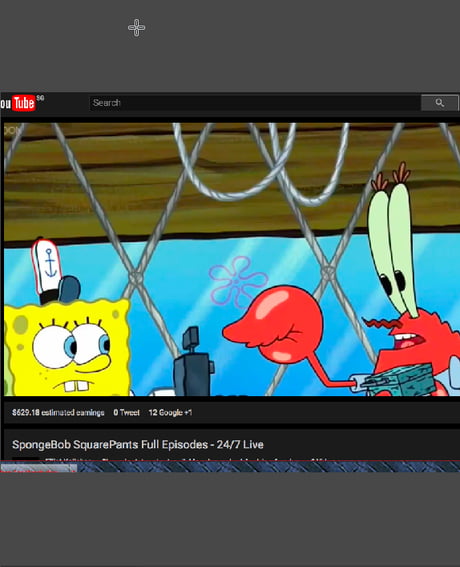Click the '0 Tweet' link
460x567 pixels.
click(126, 413)
